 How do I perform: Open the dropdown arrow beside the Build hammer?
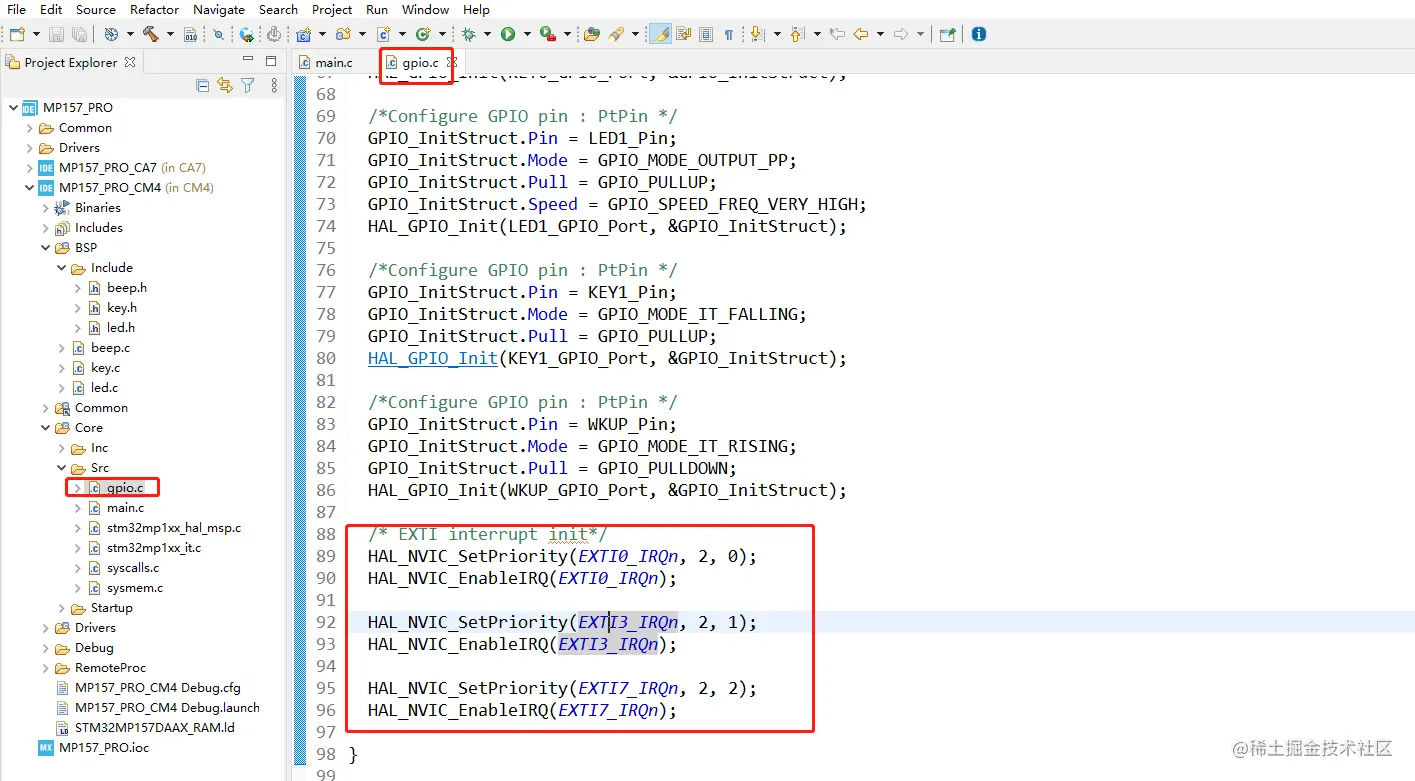click(170, 34)
